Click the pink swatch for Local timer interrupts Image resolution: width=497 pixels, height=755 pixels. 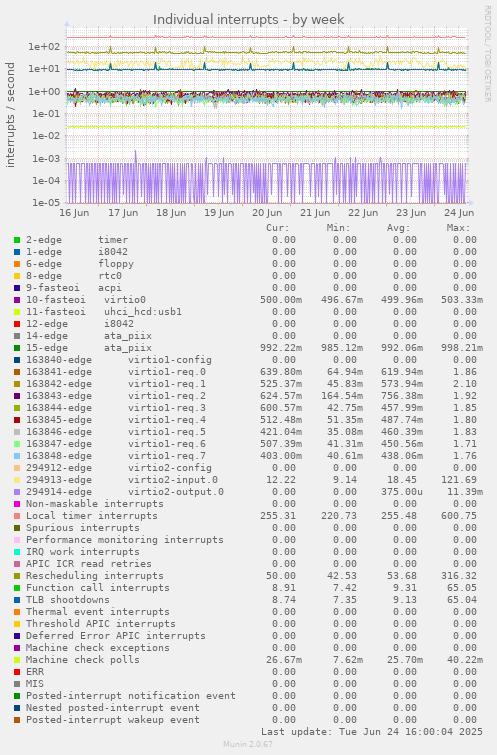(x=17, y=516)
